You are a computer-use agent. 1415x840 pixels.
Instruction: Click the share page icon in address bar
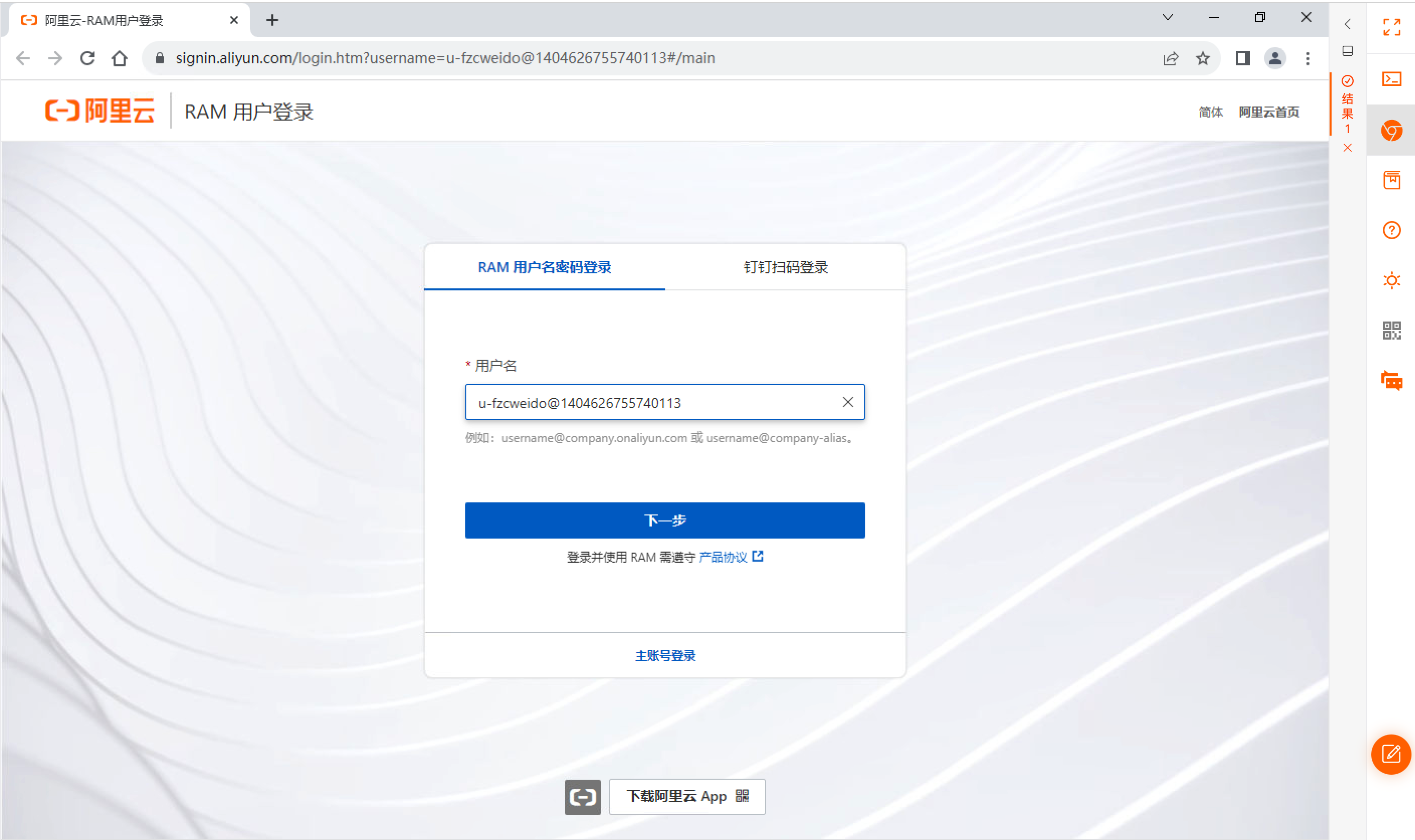1170,58
